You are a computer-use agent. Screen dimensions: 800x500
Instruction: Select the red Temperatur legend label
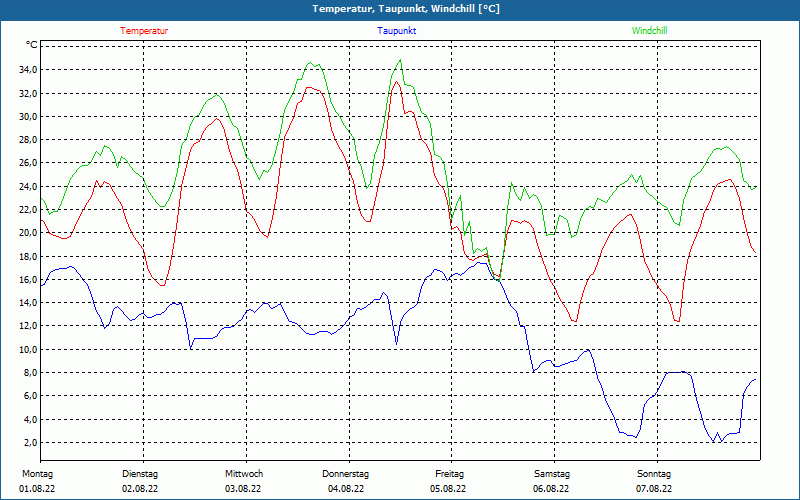(144, 31)
